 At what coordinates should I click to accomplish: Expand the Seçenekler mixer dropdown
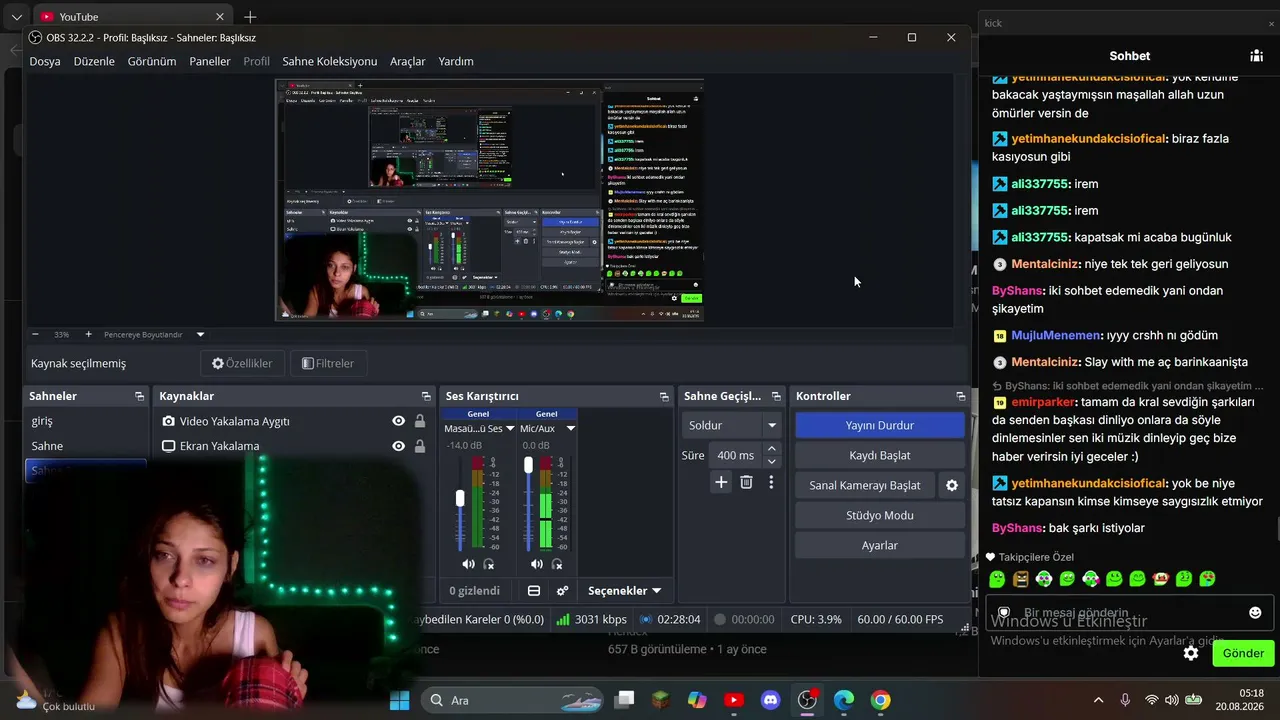624,591
